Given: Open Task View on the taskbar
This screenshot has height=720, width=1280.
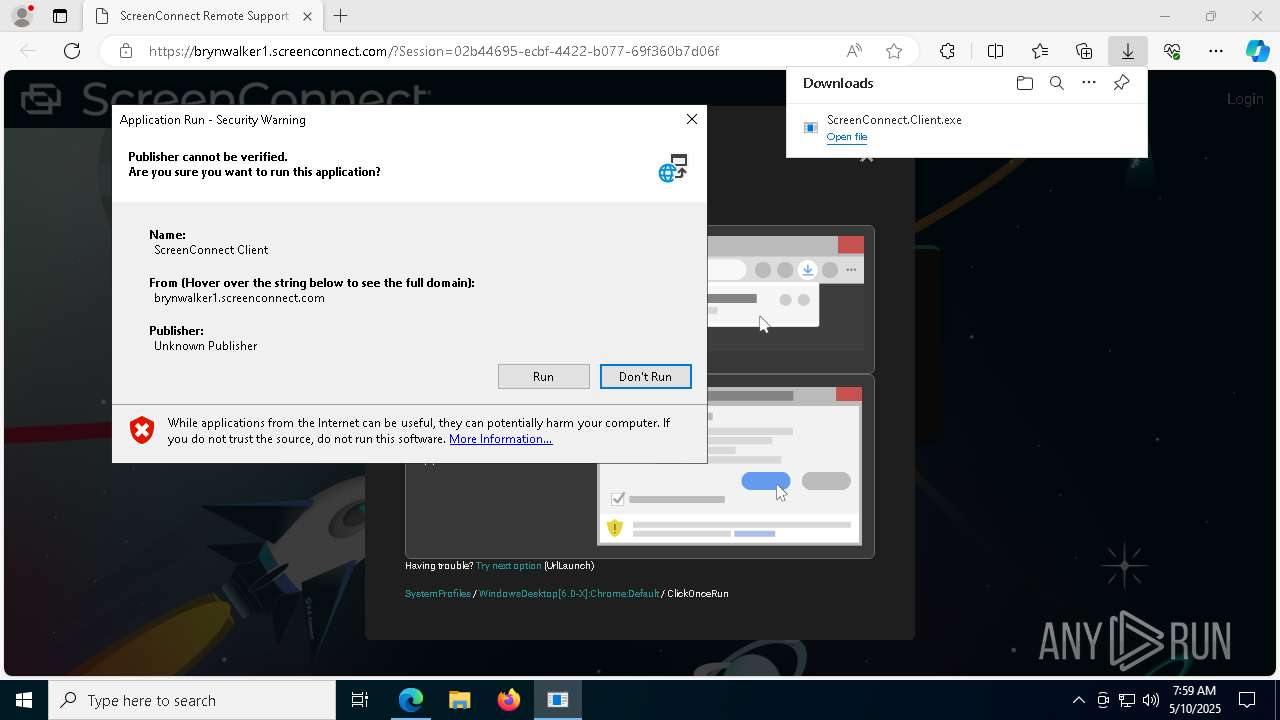Looking at the screenshot, I should (x=360, y=700).
